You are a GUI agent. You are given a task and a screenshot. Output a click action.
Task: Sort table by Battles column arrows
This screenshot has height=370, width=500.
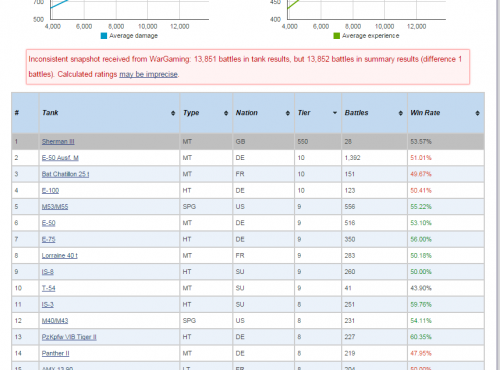click(x=401, y=113)
